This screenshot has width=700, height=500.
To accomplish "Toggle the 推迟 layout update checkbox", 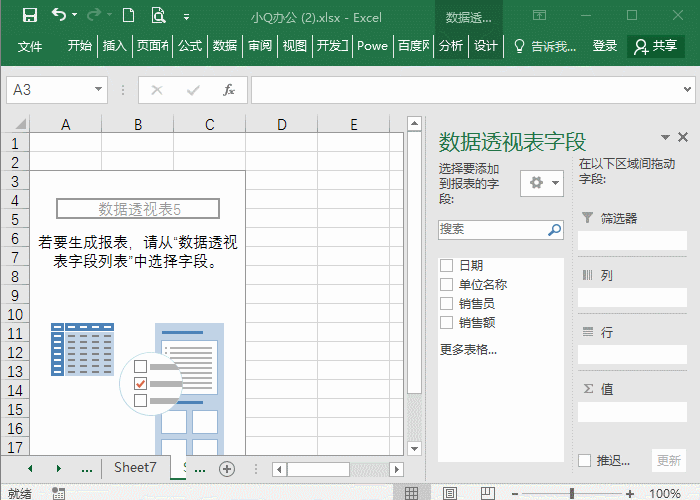I will point(584,460).
